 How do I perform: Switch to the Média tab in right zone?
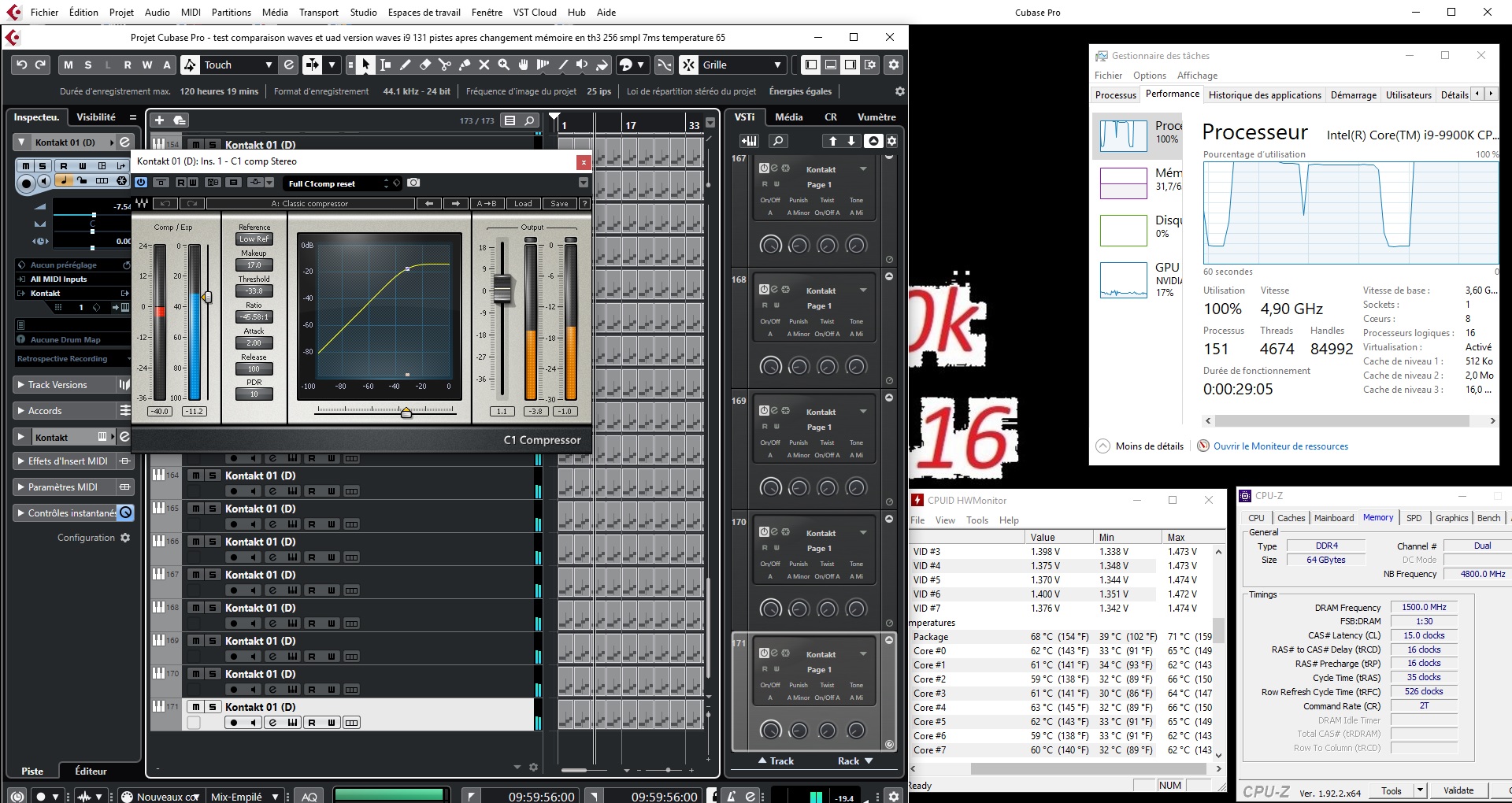[x=788, y=117]
